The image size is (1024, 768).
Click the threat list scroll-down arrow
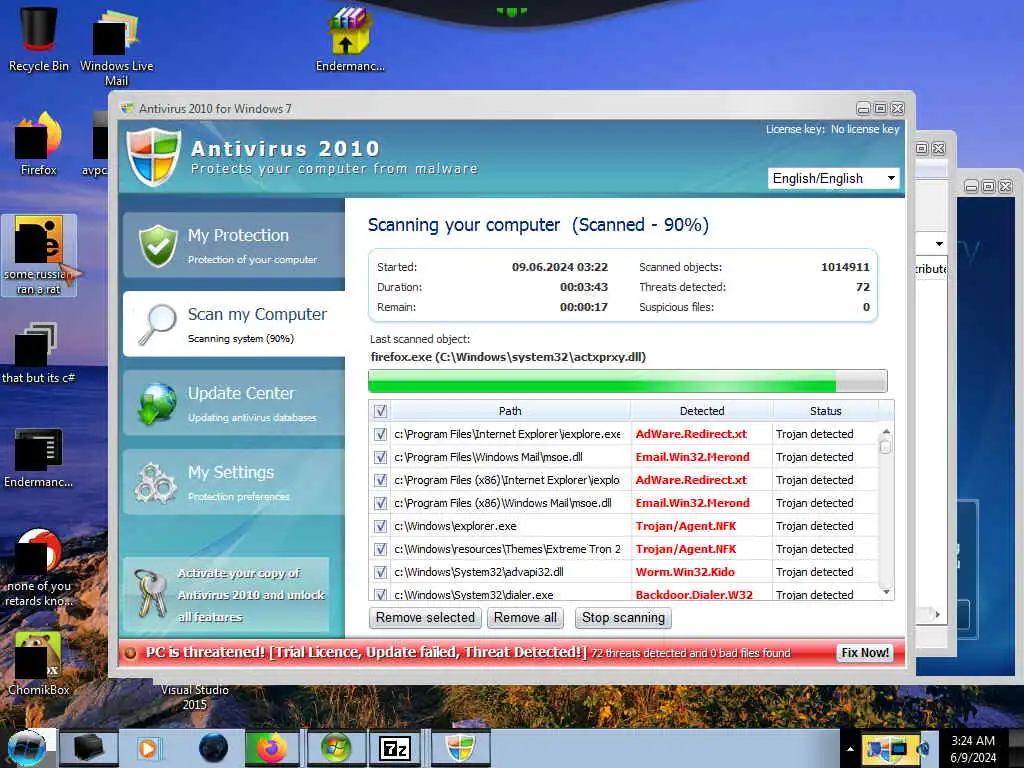click(x=886, y=592)
